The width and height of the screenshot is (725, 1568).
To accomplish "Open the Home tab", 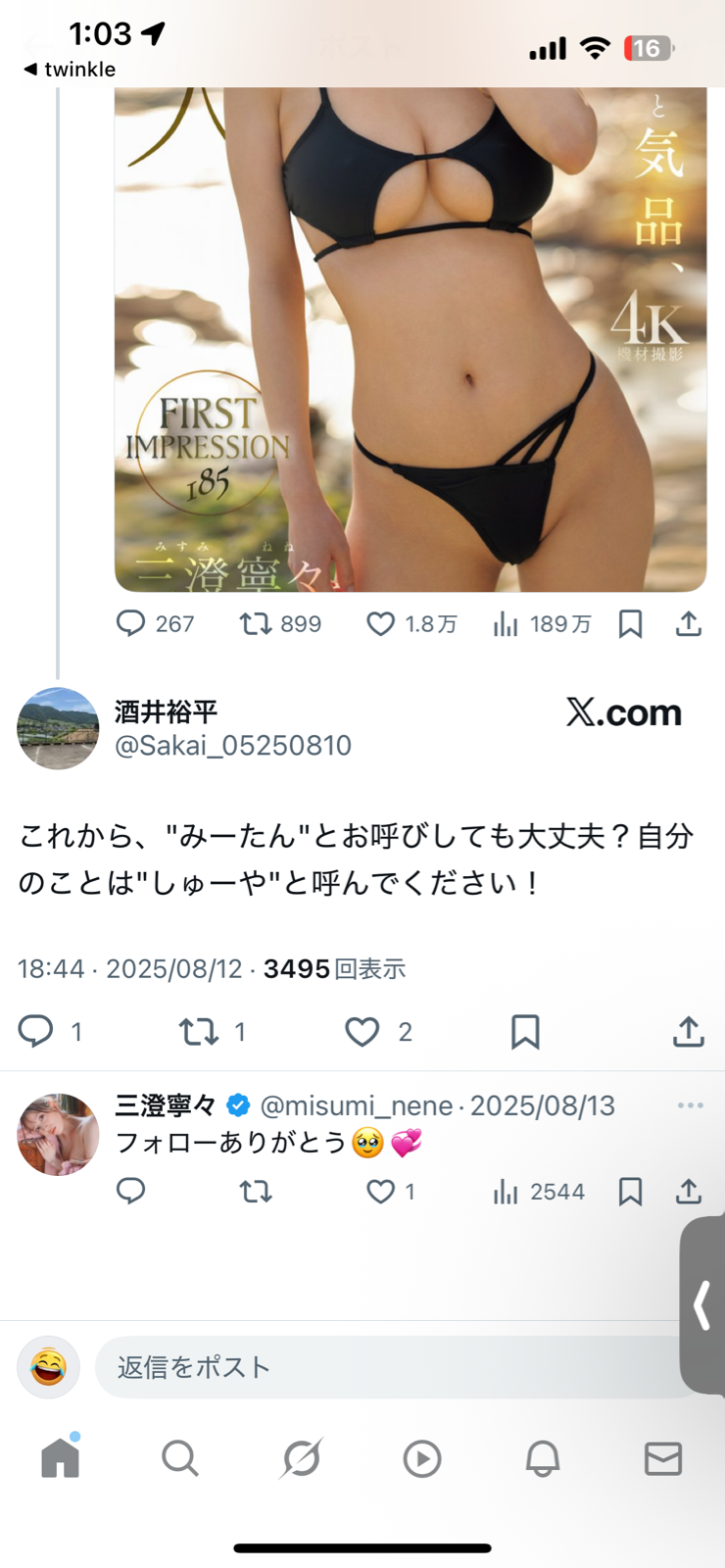I will (60, 1458).
